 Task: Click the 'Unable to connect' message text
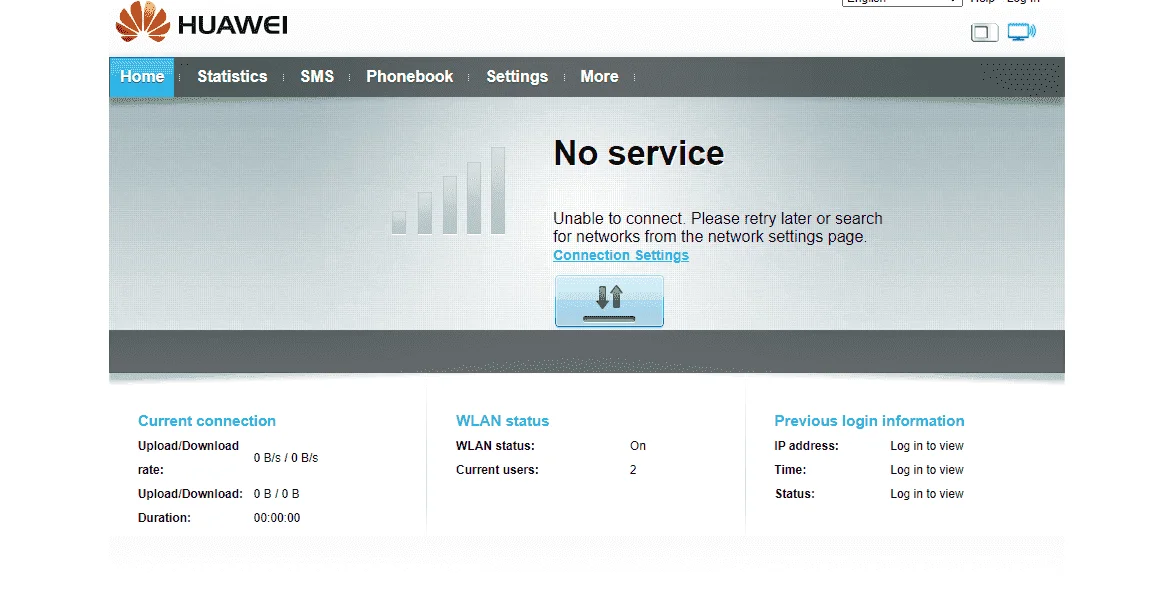point(718,227)
